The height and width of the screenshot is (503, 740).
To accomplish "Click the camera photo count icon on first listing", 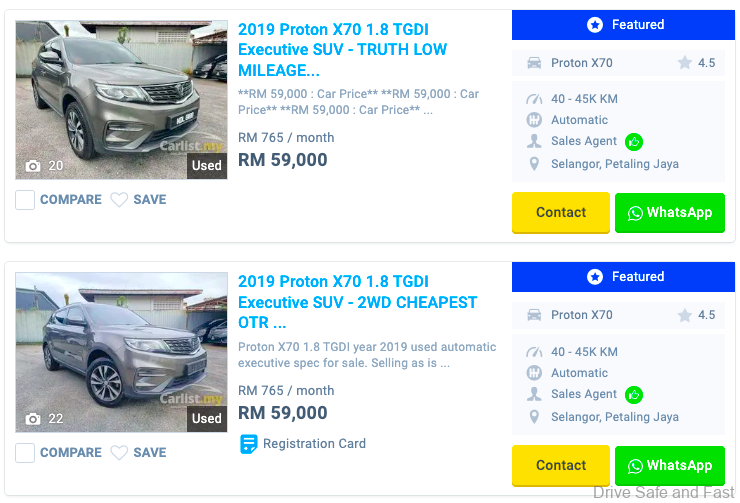I will [x=33, y=166].
